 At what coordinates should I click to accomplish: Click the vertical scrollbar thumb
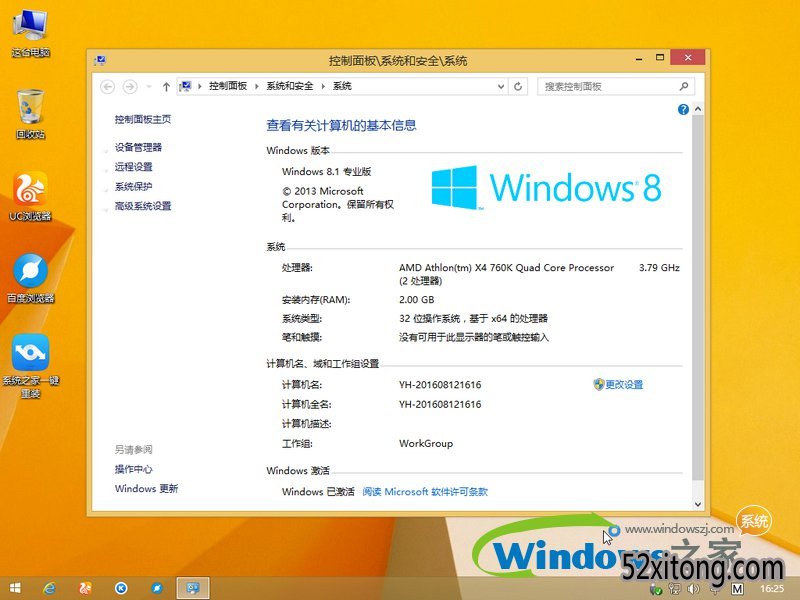click(698, 297)
